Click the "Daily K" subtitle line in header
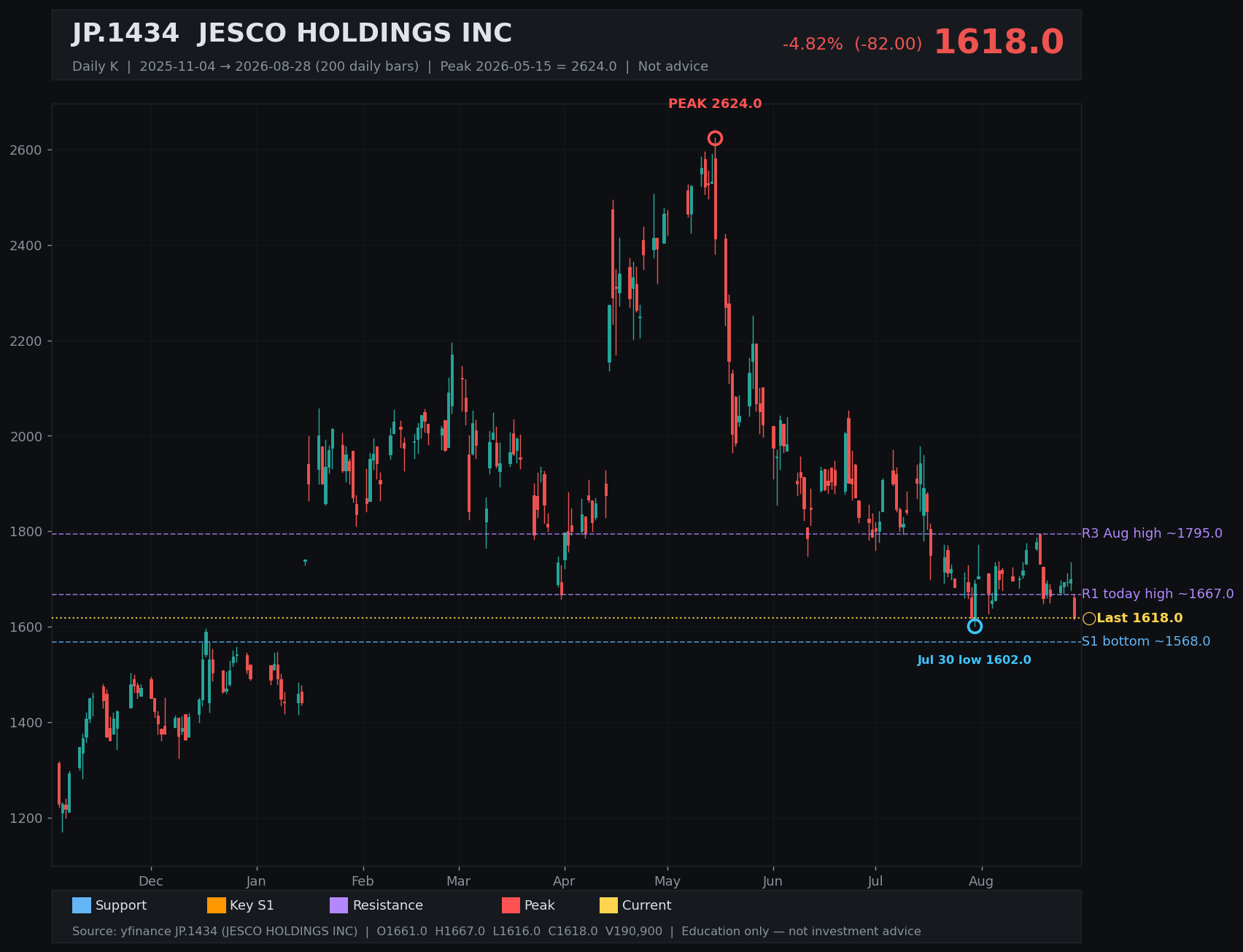Image resolution: width=1243 pixels, height=952 pixels. pos(390,66)
